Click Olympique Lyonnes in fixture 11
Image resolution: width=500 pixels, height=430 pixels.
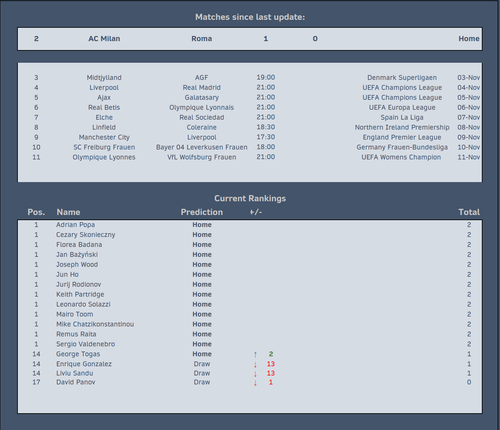(104, 157)
